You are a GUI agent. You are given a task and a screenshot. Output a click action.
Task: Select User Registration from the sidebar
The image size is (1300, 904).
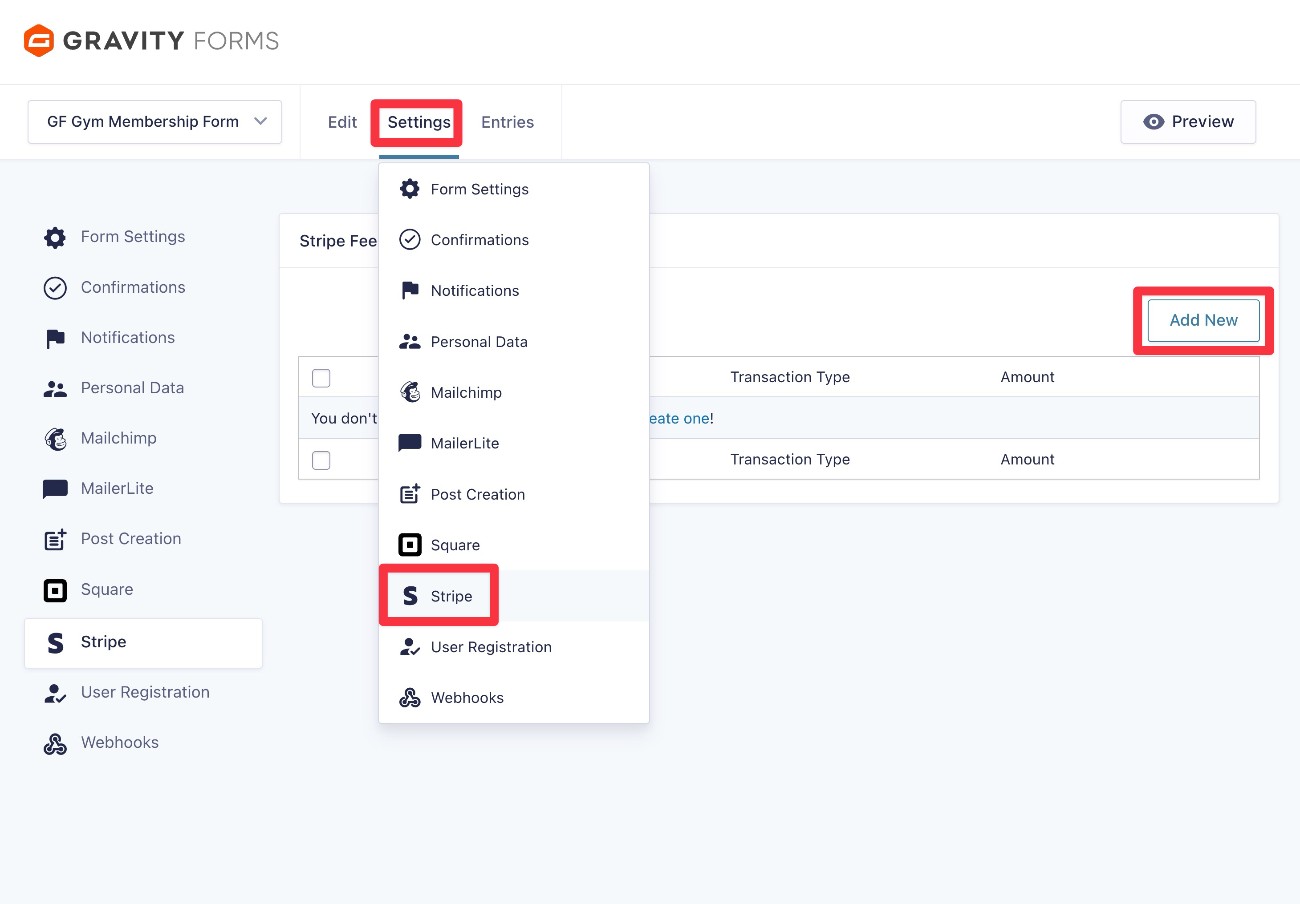(x=145, y=692)
